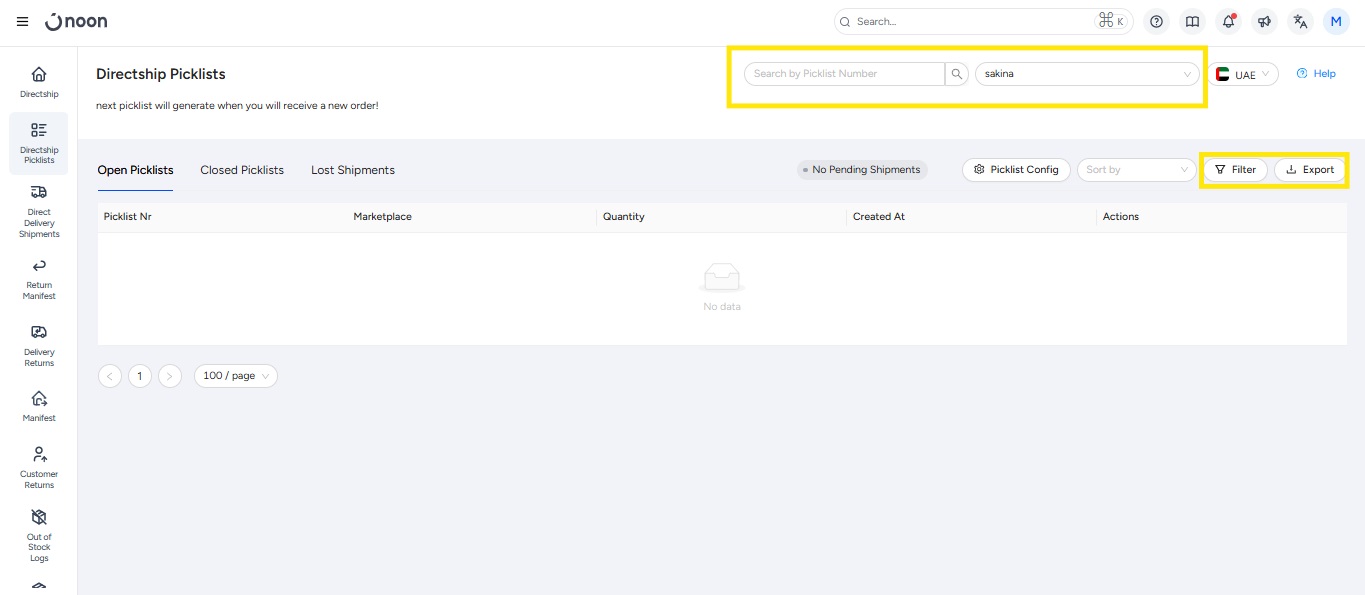1365x595 pixels.
Task: Click the Search by Picklist Number field
Action: point(844,74)
